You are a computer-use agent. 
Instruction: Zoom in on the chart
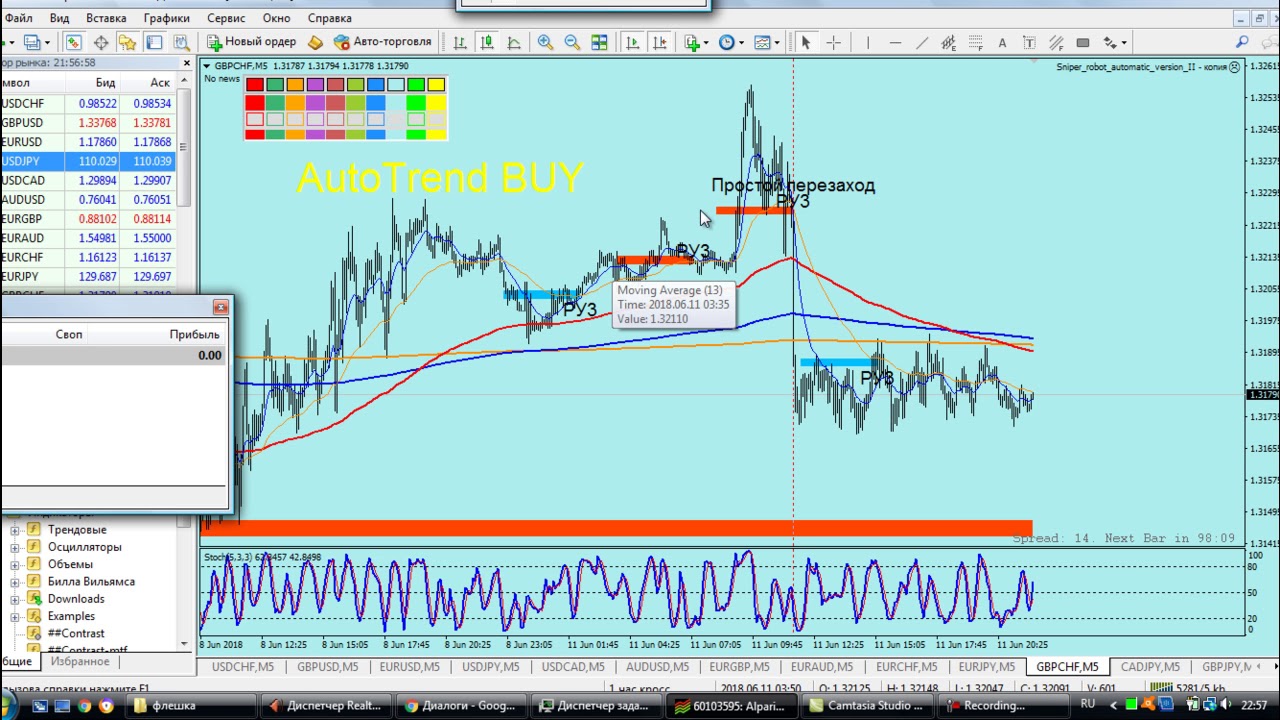pyautogui.click(x=545, y=42)
